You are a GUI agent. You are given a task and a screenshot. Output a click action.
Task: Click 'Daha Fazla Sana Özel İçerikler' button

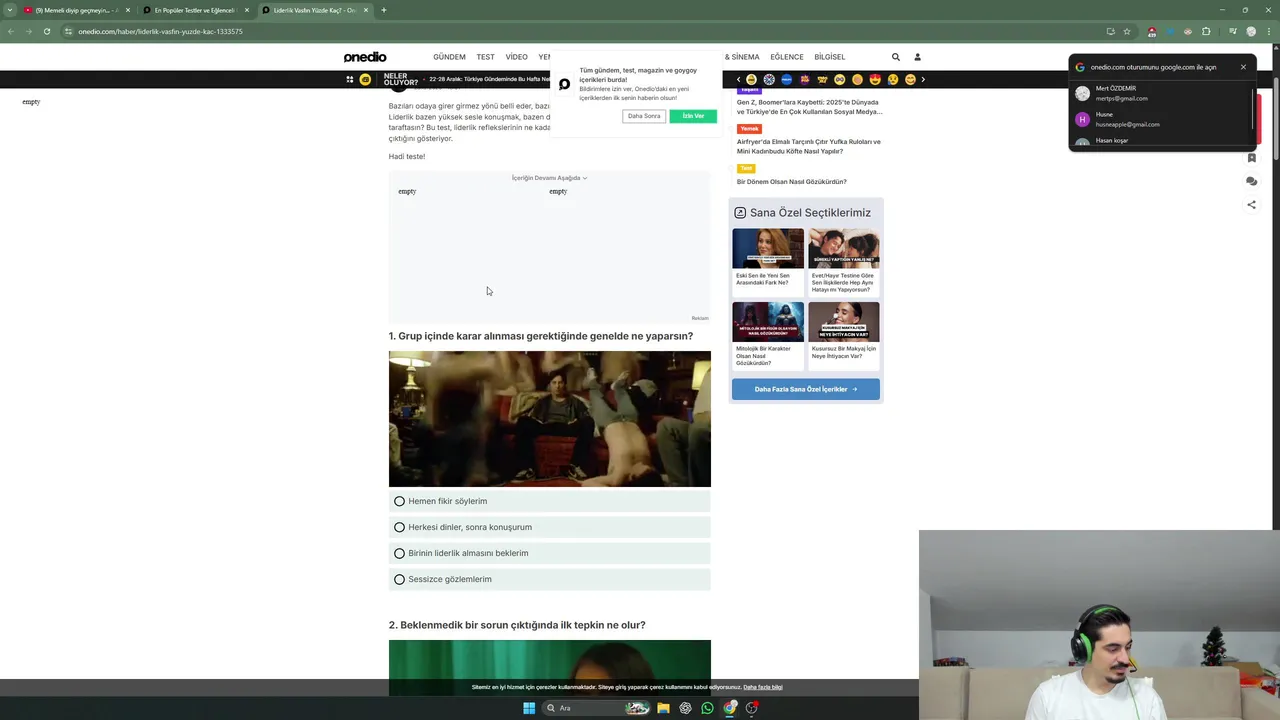[x=806, y=389]
